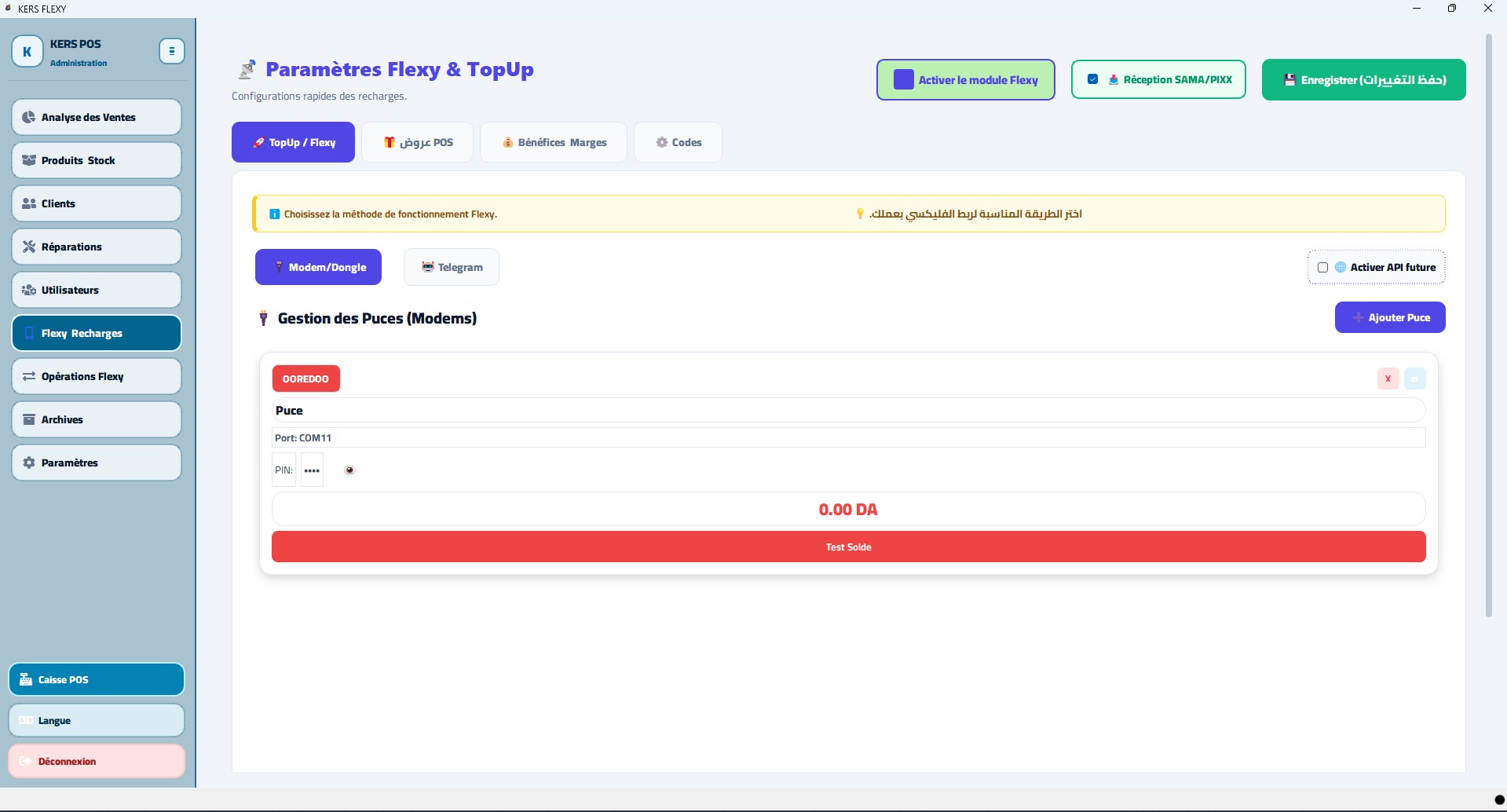Switch to the TopUp / Flexy tab
The width and height of the screenshot is (1507, 812).
[293, 142]
